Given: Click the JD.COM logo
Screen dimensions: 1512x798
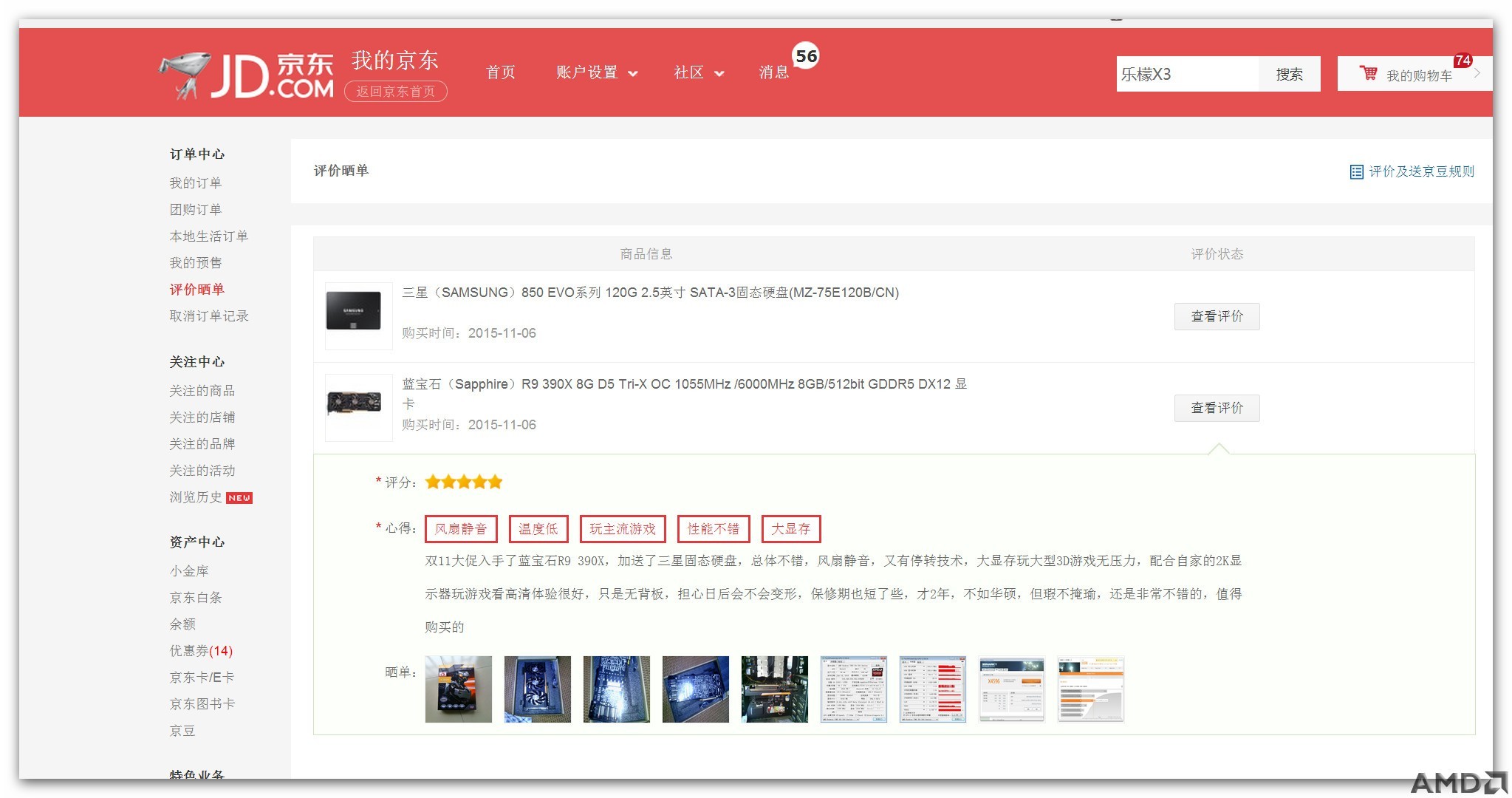Looking at the screenshot, I should (x=245, y=75).
